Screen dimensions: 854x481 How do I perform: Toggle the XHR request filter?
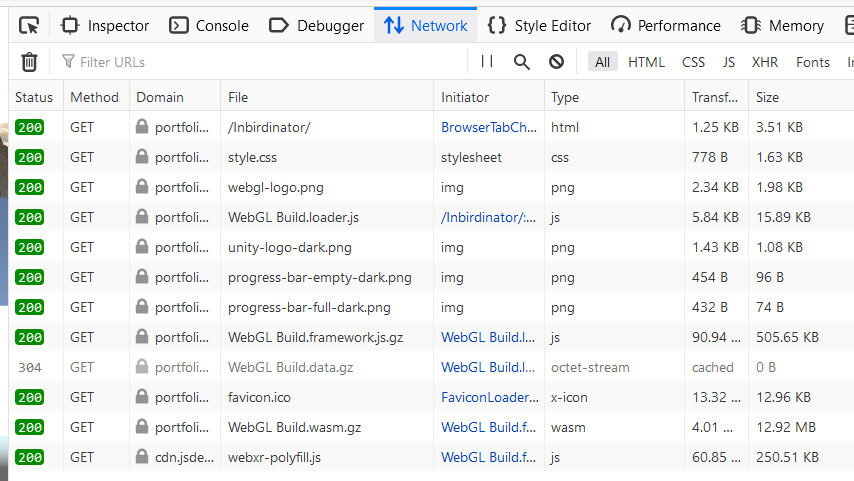click(x=765, y=62)
